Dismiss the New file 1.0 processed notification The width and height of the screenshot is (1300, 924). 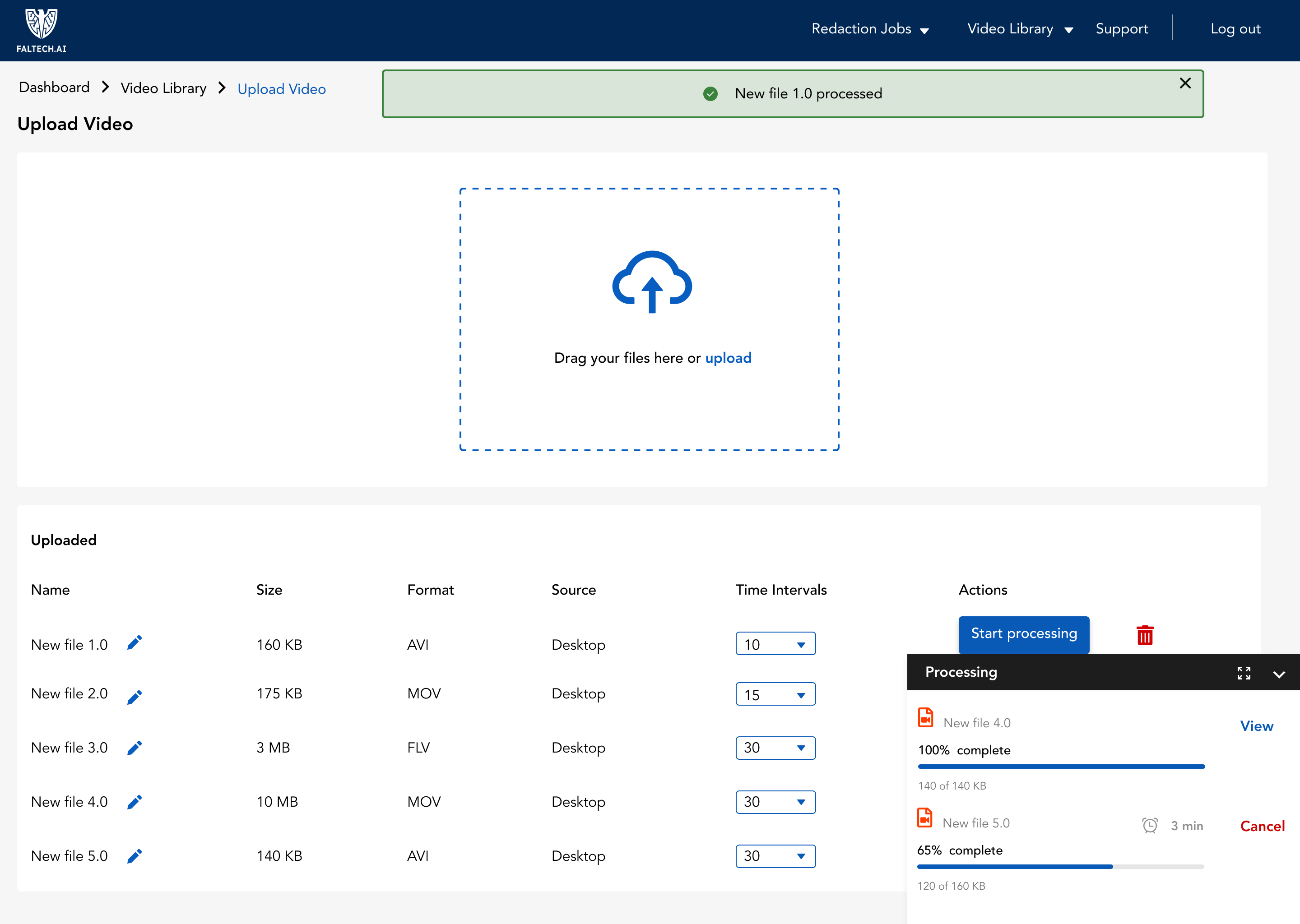coord(1185,83)
